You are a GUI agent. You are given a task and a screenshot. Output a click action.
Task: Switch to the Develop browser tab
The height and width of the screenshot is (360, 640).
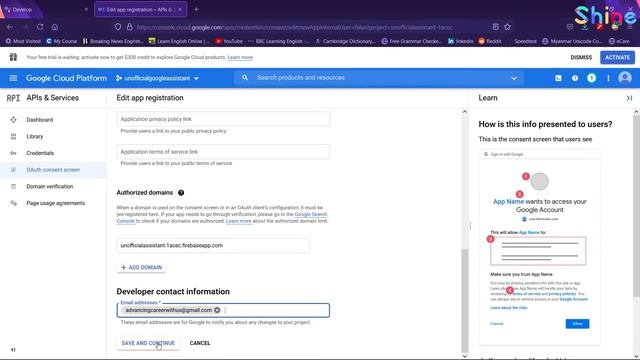tap(45, 9)
